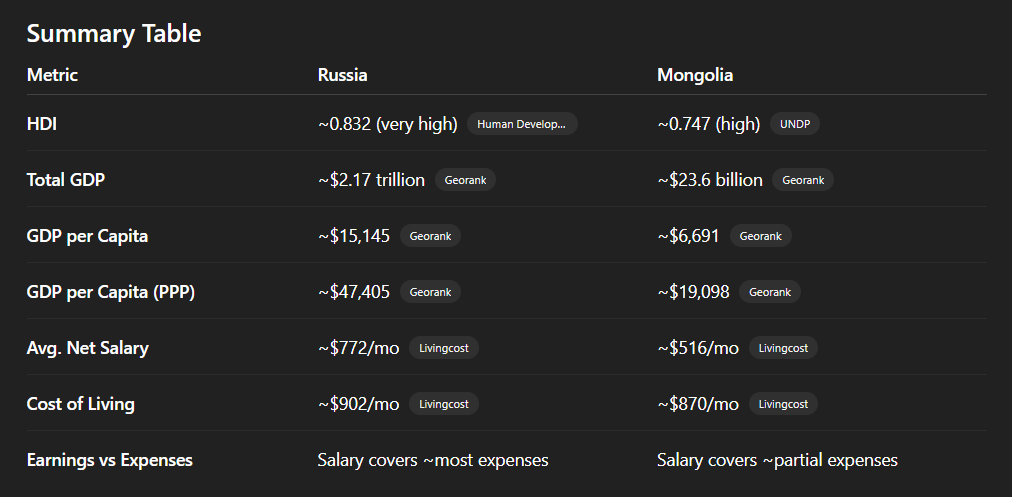
Task: Open Livingcost source chip beside ~$902/mo
Action: point(444,404)
